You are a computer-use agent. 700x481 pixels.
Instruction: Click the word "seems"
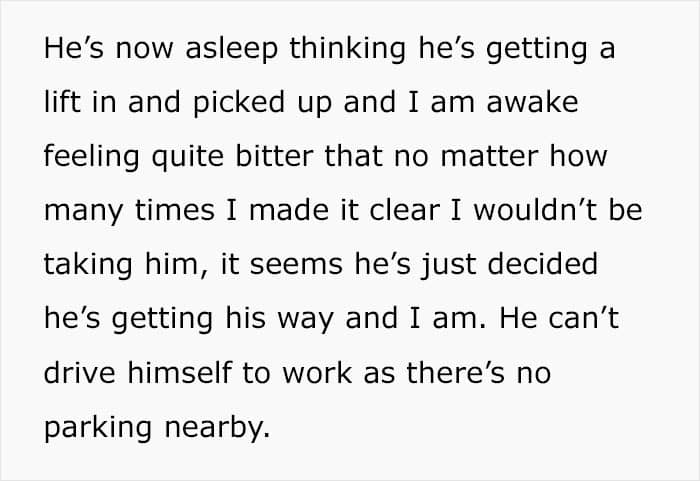[296, 264]
